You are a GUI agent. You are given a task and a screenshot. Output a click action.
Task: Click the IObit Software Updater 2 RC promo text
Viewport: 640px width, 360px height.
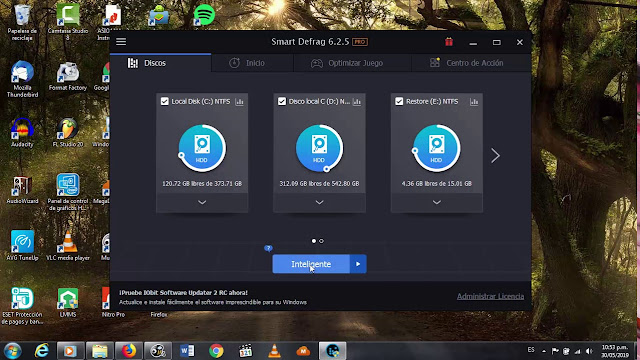(183, 293)
